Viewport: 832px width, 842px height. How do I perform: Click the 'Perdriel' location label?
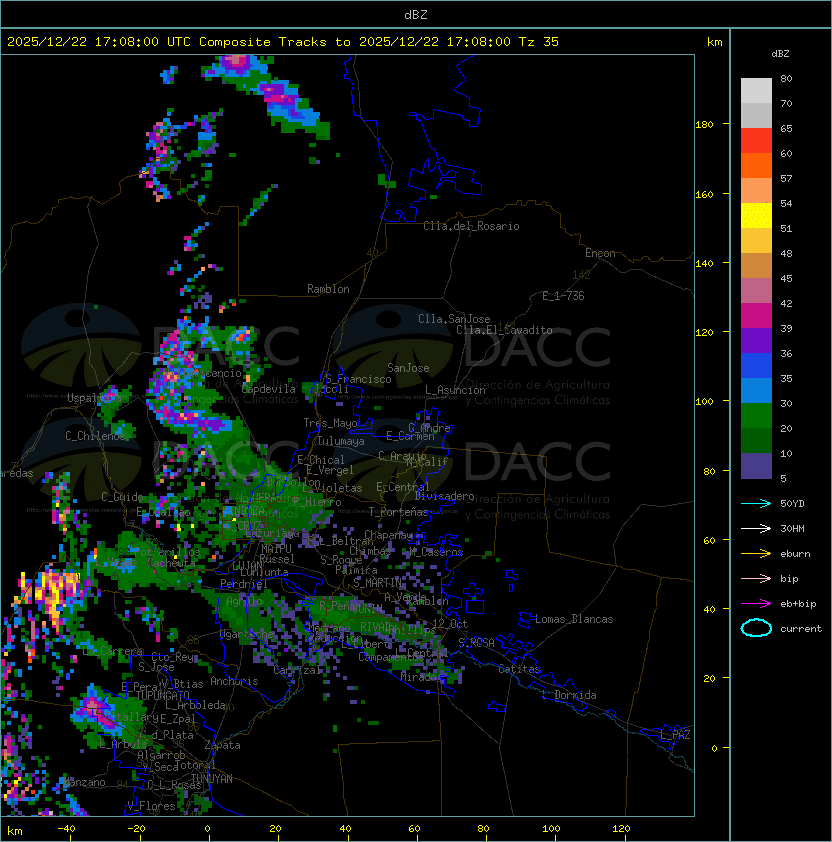coord(244,584)
